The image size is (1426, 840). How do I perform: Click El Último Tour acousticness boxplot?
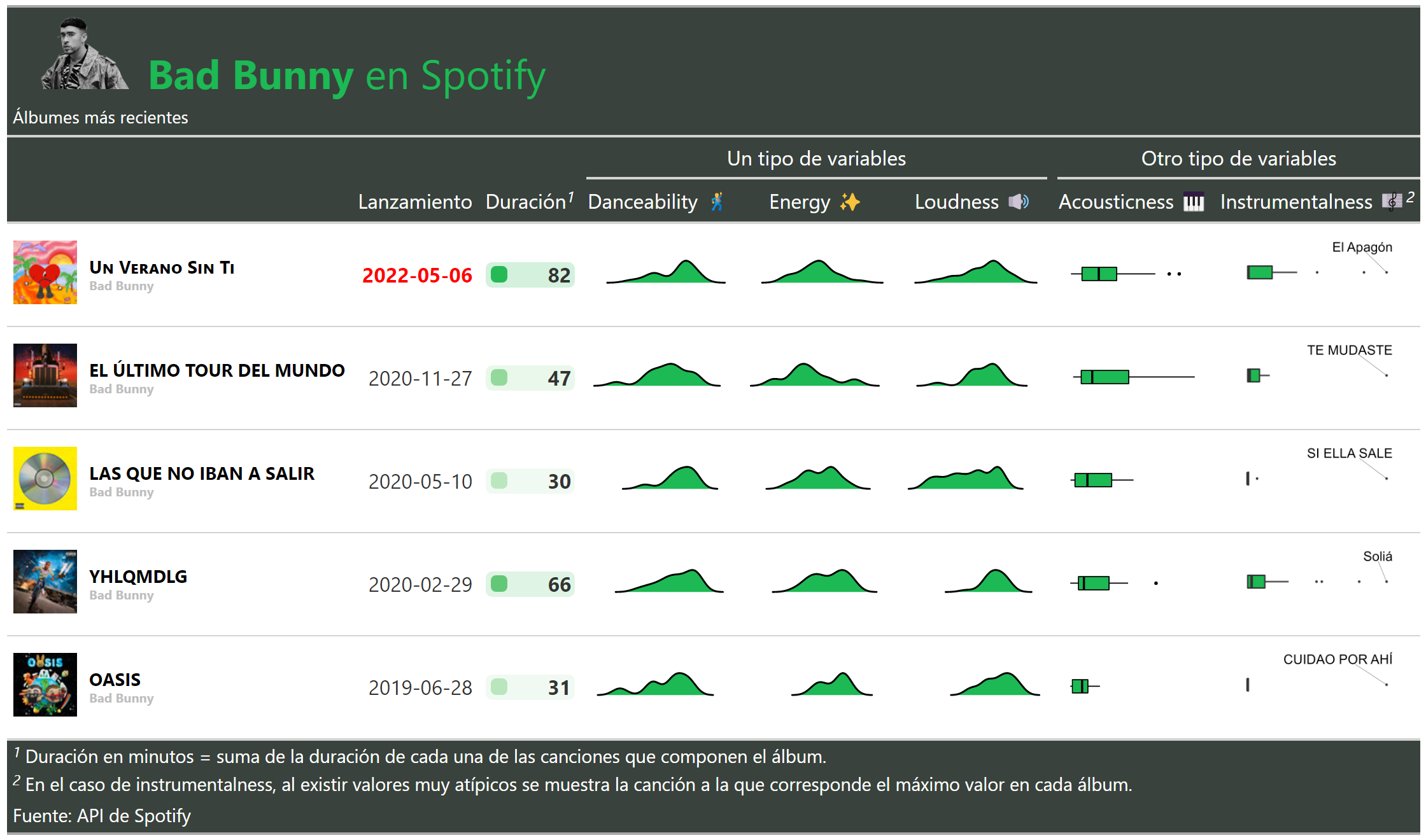coord(1134,377)
